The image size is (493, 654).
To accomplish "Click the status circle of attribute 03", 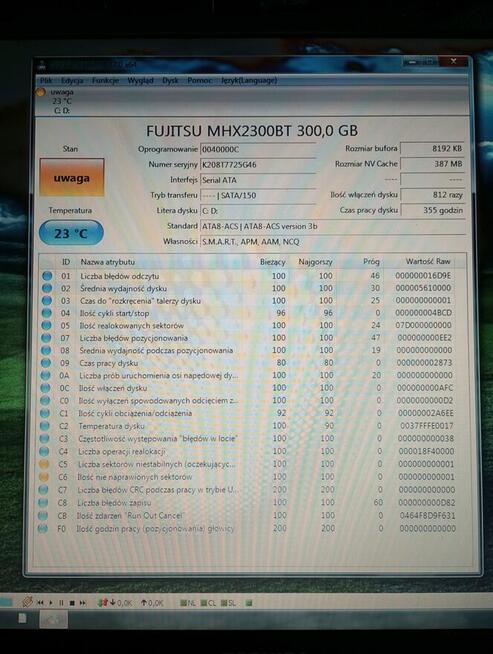I will tap(47, 301).
